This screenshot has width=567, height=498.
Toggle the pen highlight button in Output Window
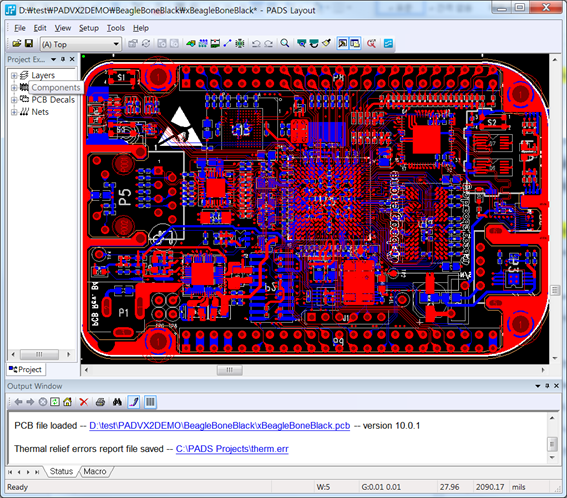click(x=134, y=402)
